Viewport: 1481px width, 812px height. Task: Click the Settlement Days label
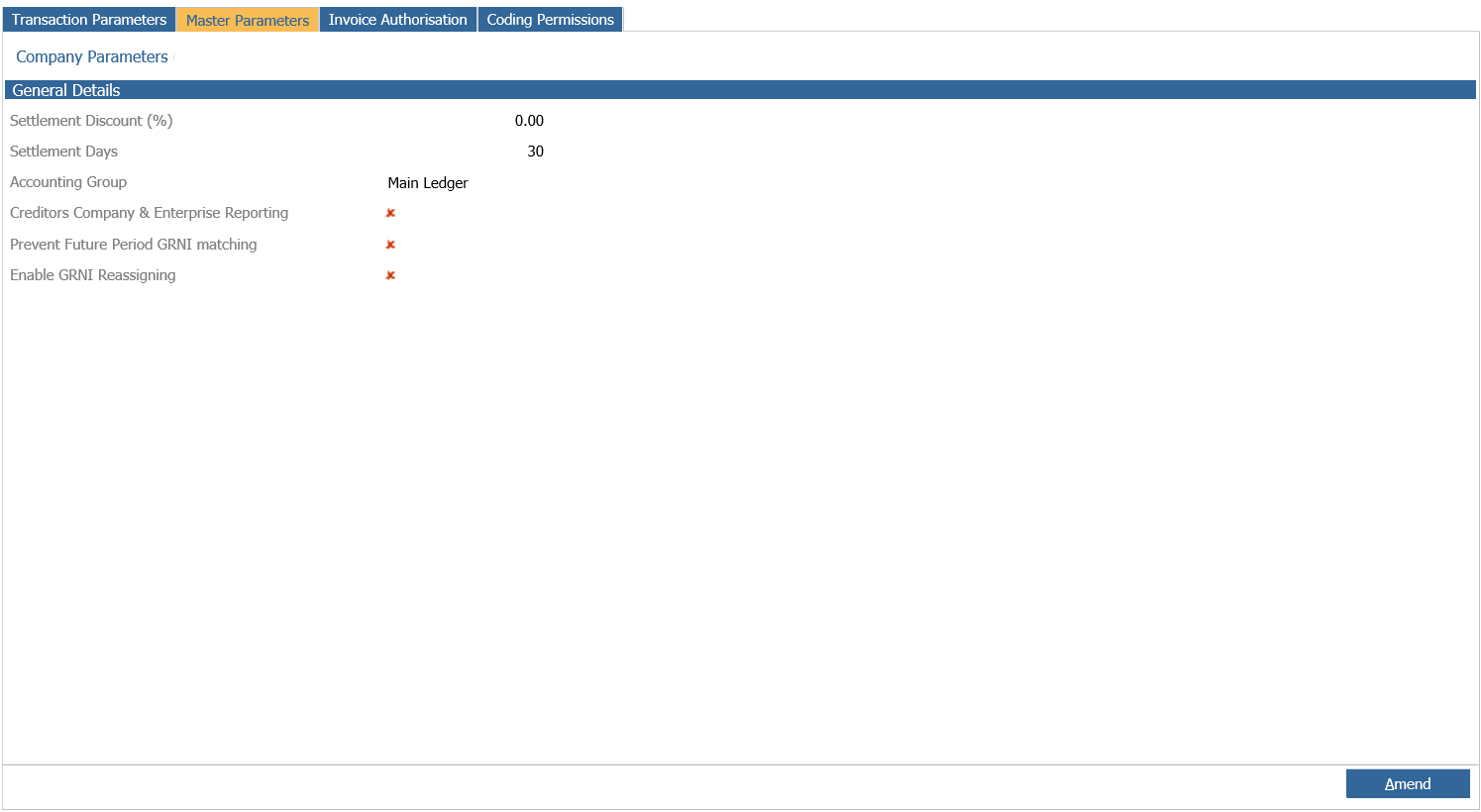63,152
